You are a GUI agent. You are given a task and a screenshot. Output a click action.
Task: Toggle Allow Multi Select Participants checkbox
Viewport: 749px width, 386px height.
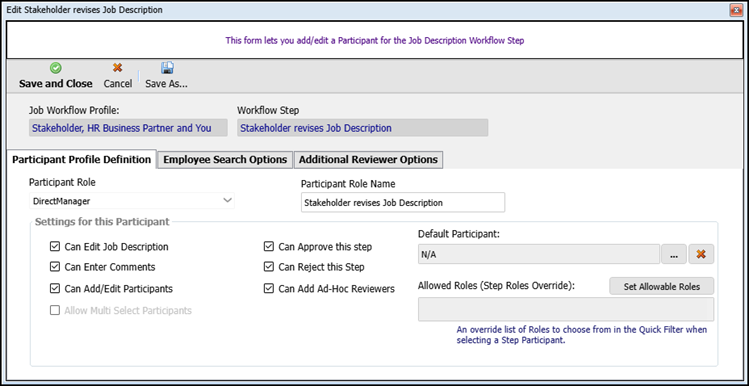(54, 311)
